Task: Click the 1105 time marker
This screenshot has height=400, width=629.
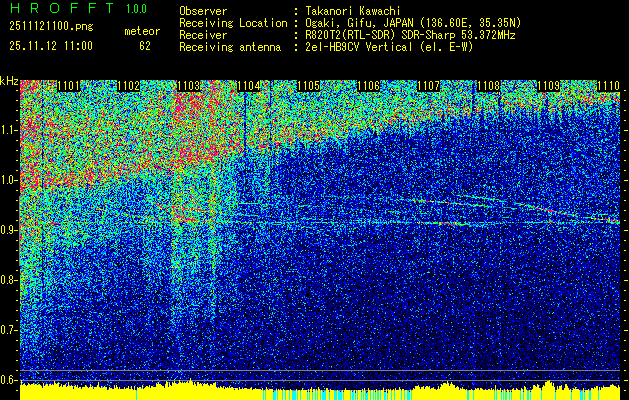Action: [309, 86]
